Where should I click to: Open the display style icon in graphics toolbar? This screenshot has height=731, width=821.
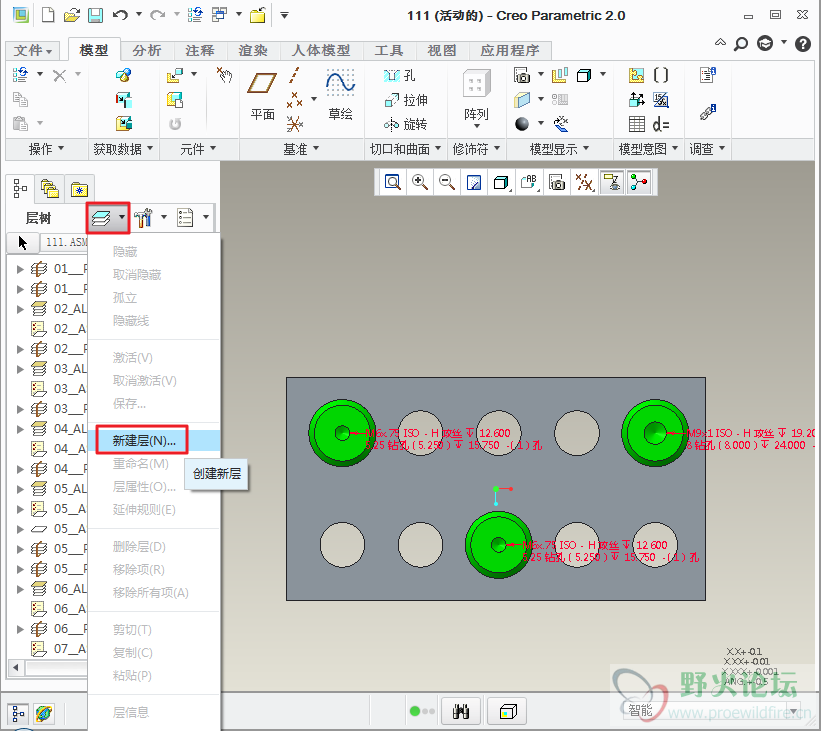pyautogui.click(x=502, y=182)
